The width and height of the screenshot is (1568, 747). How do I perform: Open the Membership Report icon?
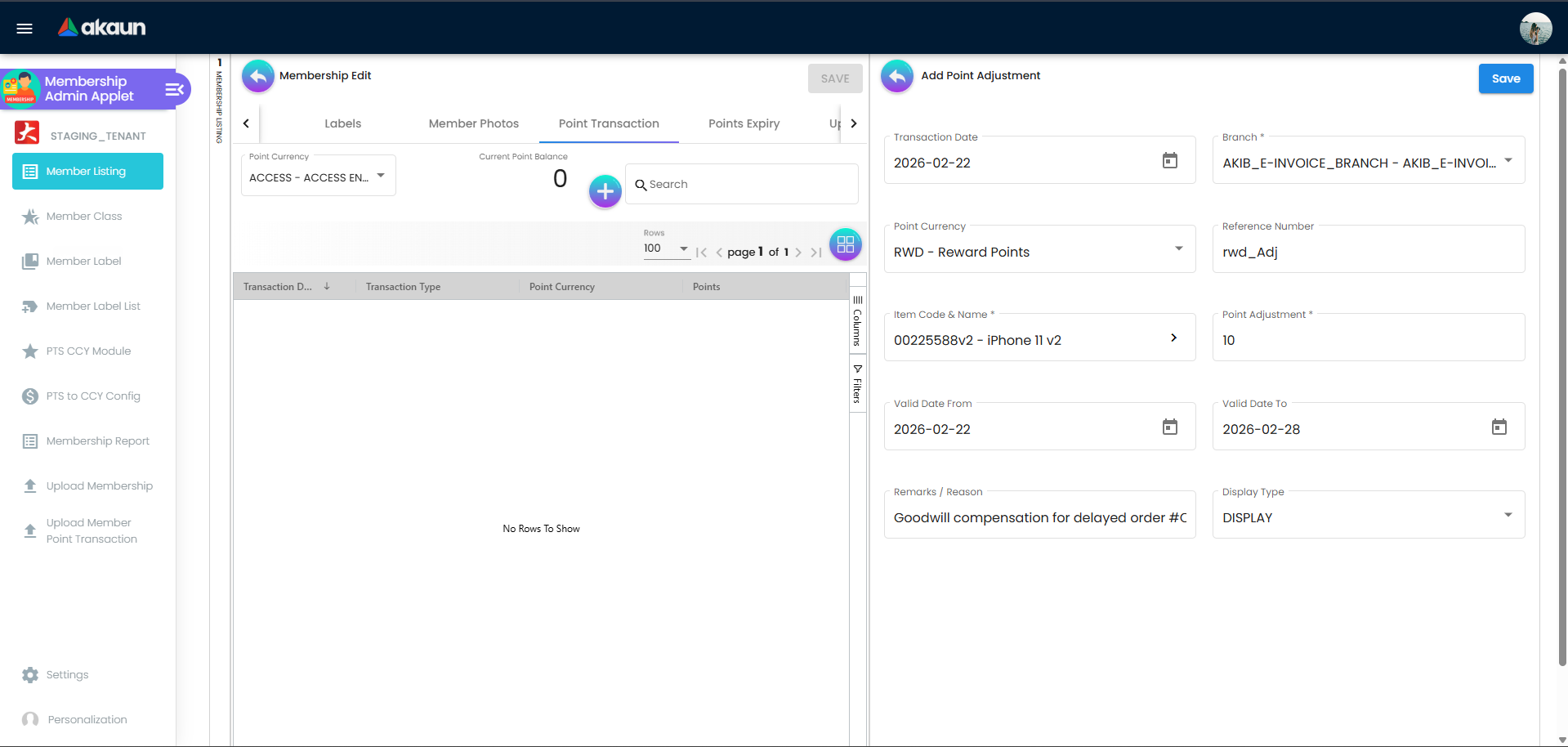tap(30, 441)
